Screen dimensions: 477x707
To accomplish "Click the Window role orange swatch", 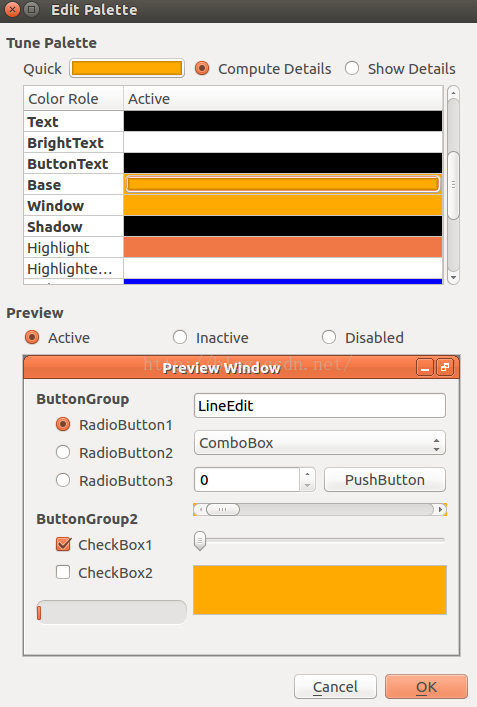I will click(x=283, y=205).
